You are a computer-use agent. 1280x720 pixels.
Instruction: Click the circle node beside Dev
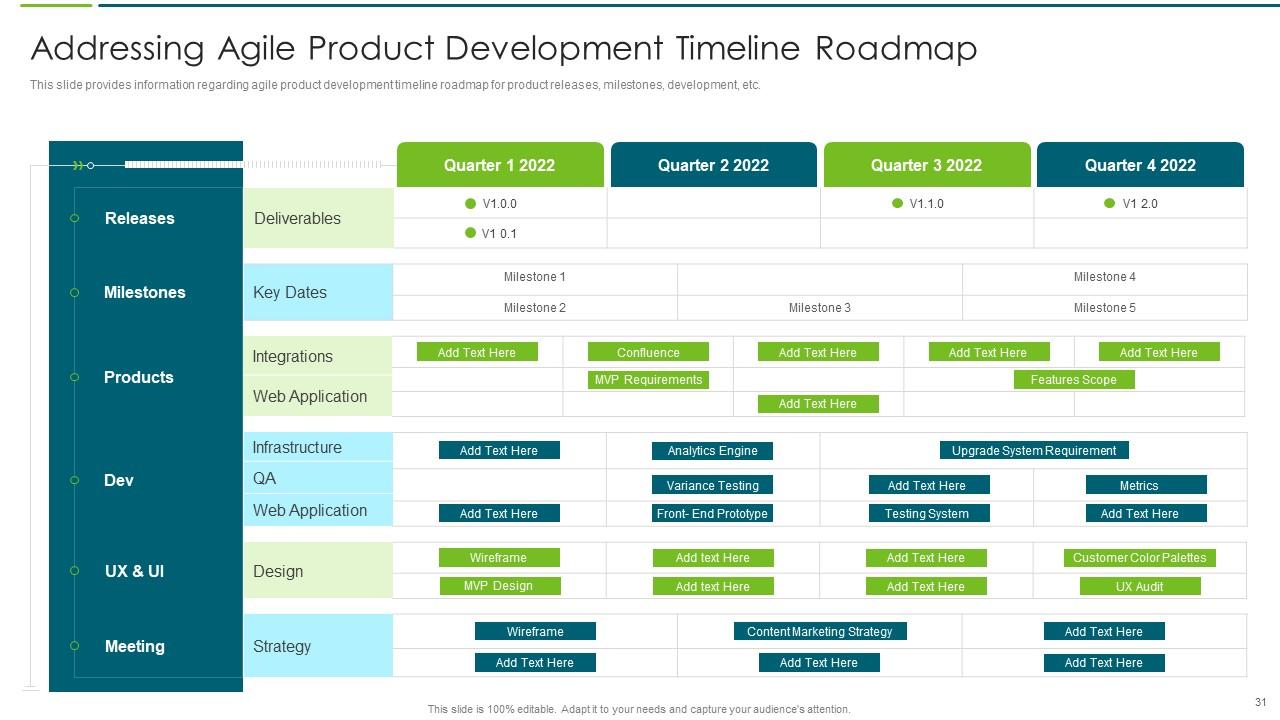pos(72,480)
